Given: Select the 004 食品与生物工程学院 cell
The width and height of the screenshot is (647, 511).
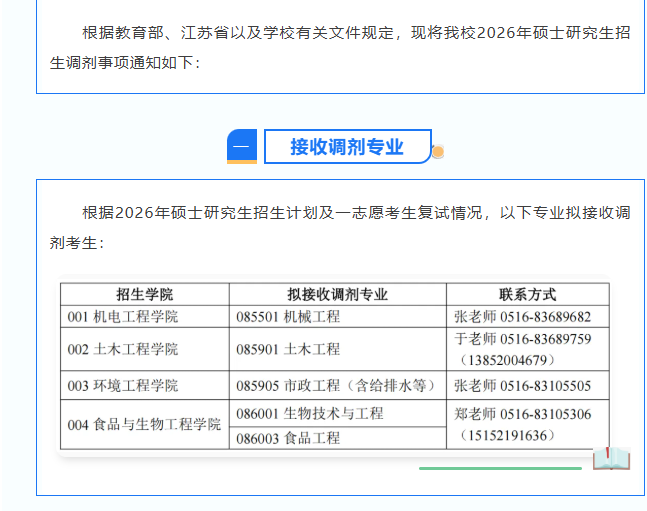Looking at the screenshot, I should [144, 425].
